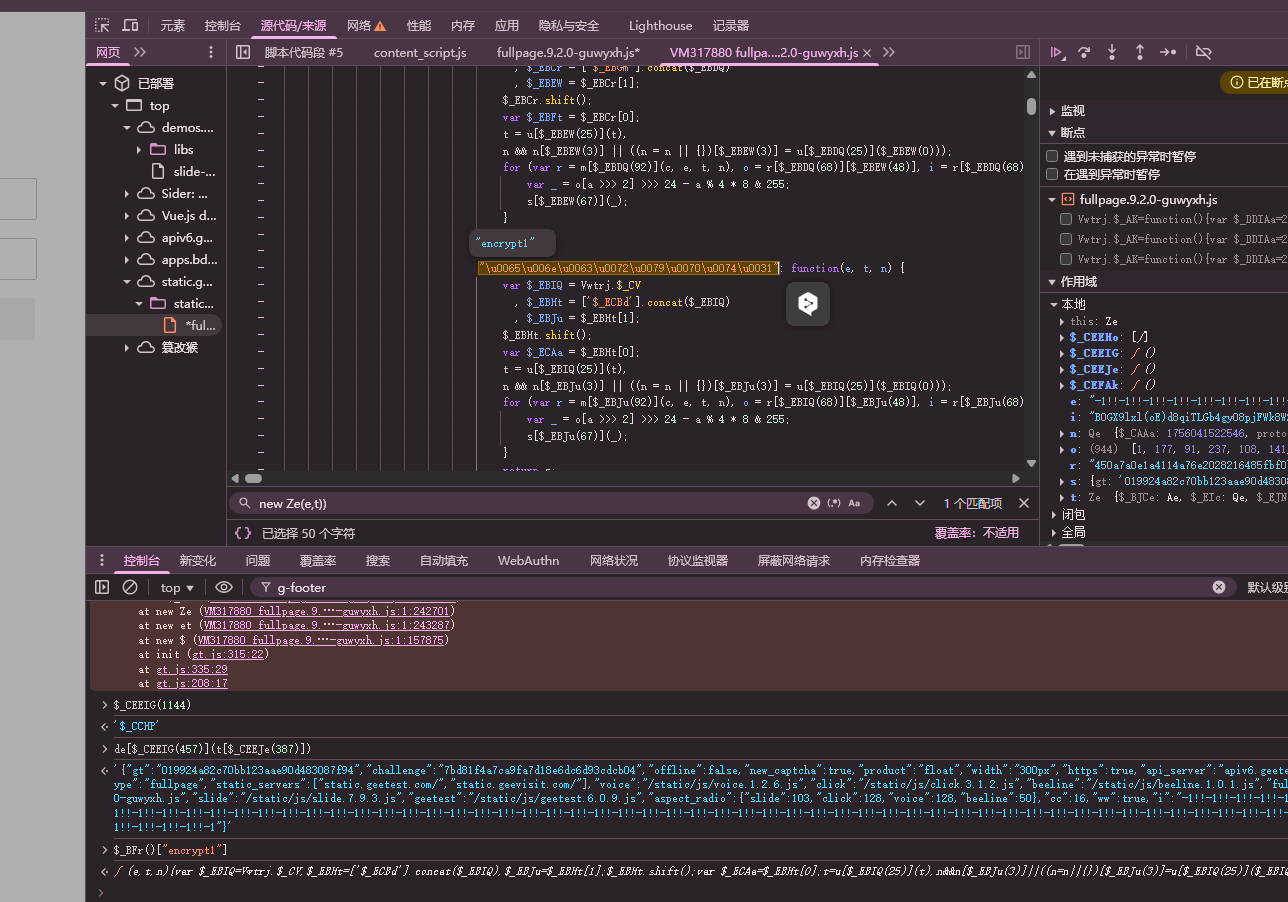
Task: Open gt.js:208:17 stack trace link
Action: (x=191, y=683)
